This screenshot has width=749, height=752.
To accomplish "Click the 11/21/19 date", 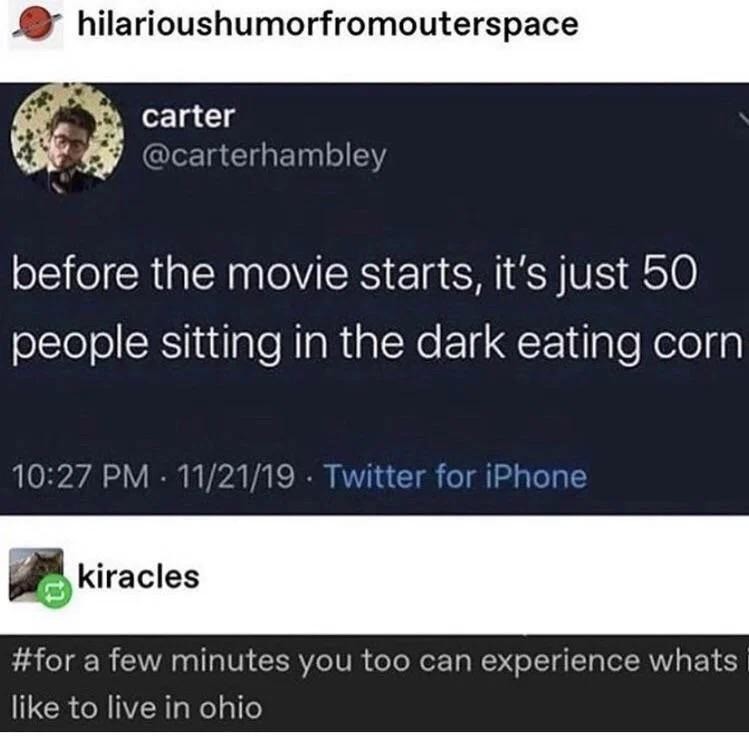I will pos(236,477).
